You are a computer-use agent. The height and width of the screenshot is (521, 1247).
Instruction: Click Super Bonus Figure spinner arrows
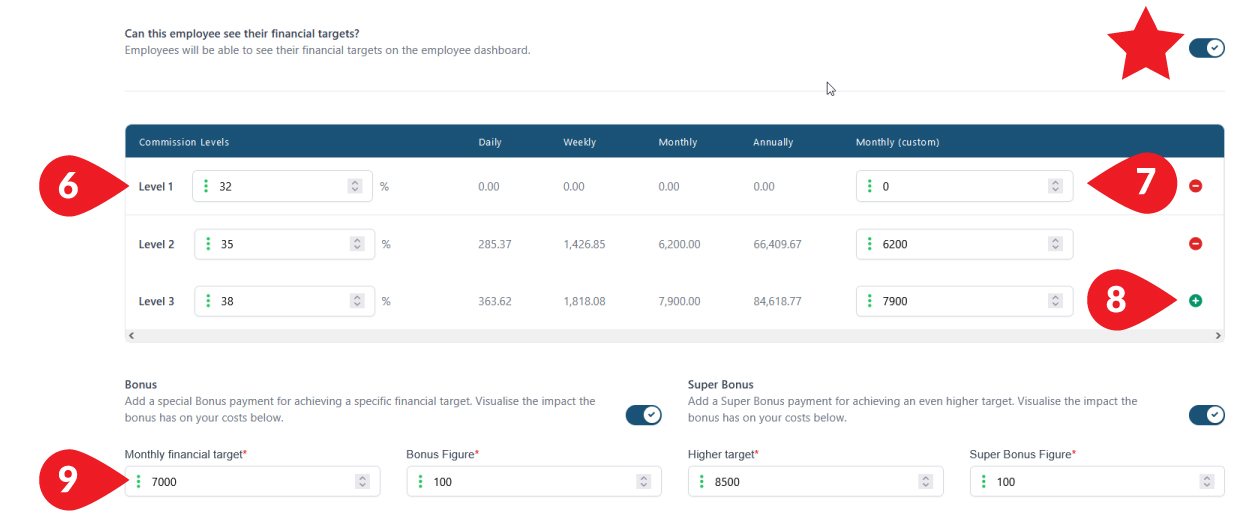coord(1207,482)
